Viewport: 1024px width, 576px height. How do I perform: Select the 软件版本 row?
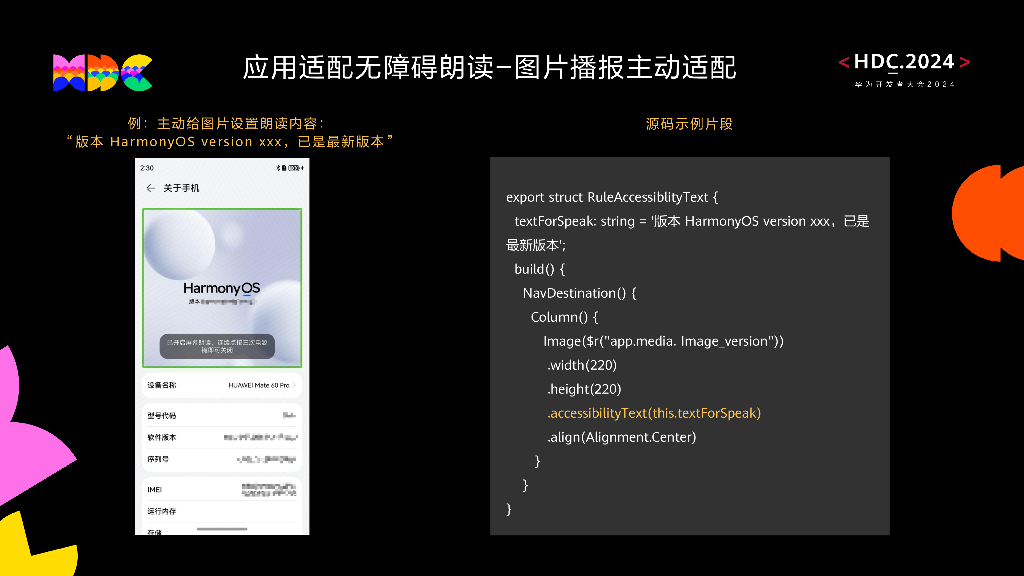click(222, 438)
